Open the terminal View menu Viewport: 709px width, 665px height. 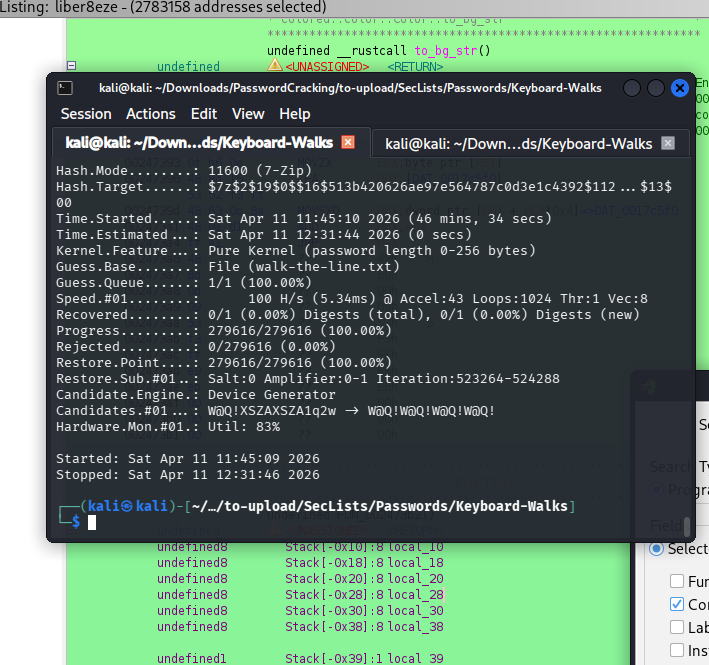point(248,114)
